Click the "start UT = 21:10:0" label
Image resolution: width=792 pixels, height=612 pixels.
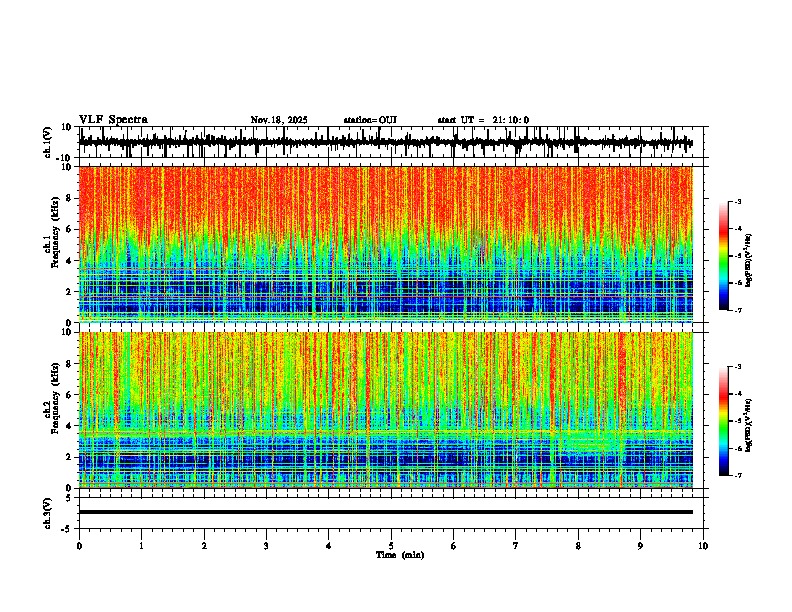483,120
